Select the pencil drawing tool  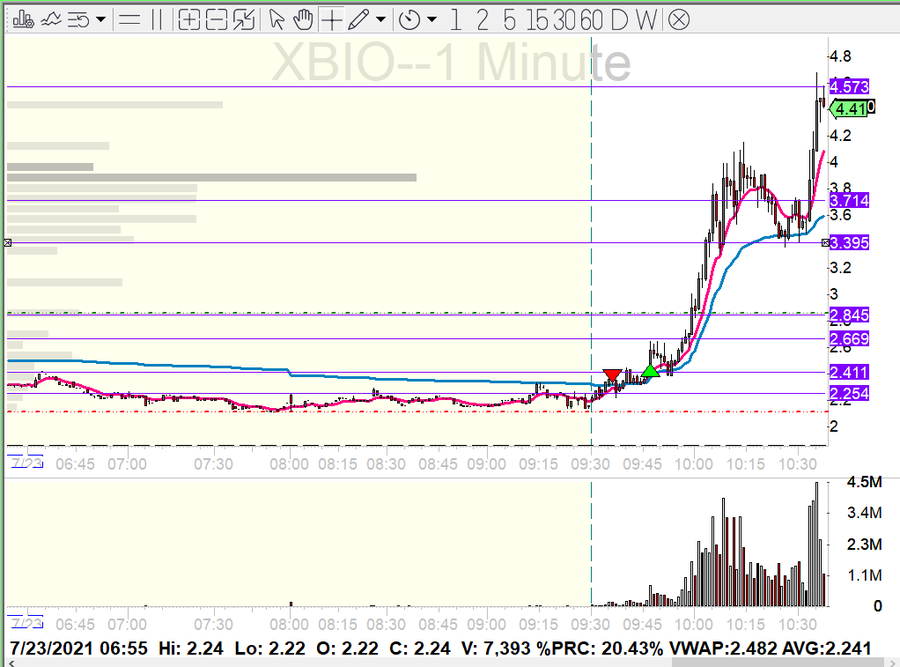tap(358, 20)
